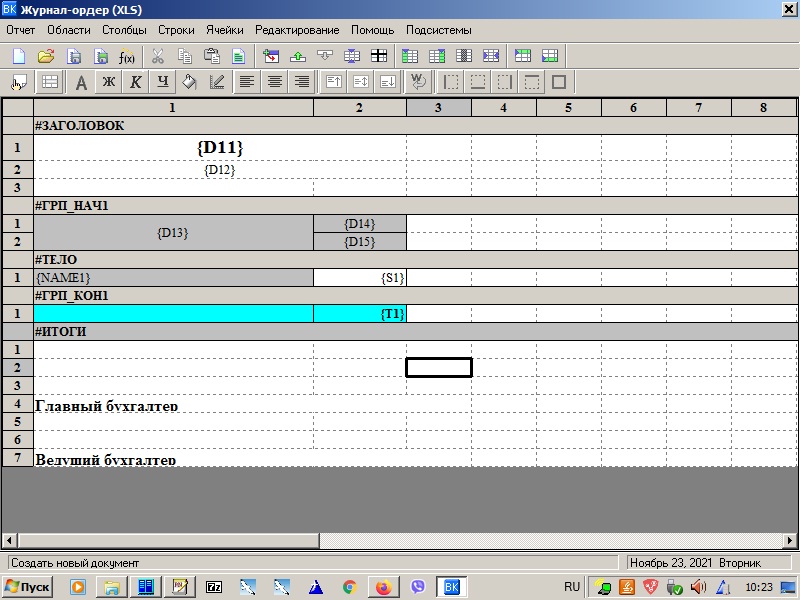Click the Пуск start button
The width and height of the screenshot is (800, 600).
click(28, 587)
